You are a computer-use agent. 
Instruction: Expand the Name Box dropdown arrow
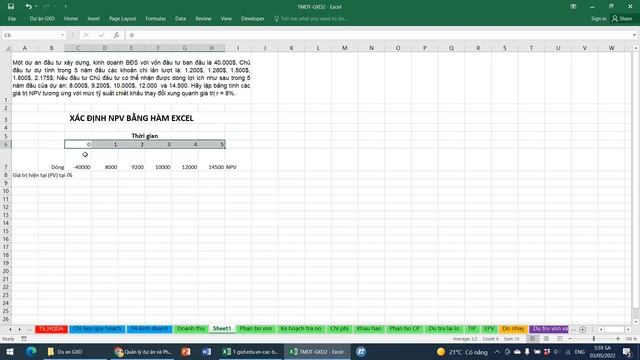click(x=62, y=35)
